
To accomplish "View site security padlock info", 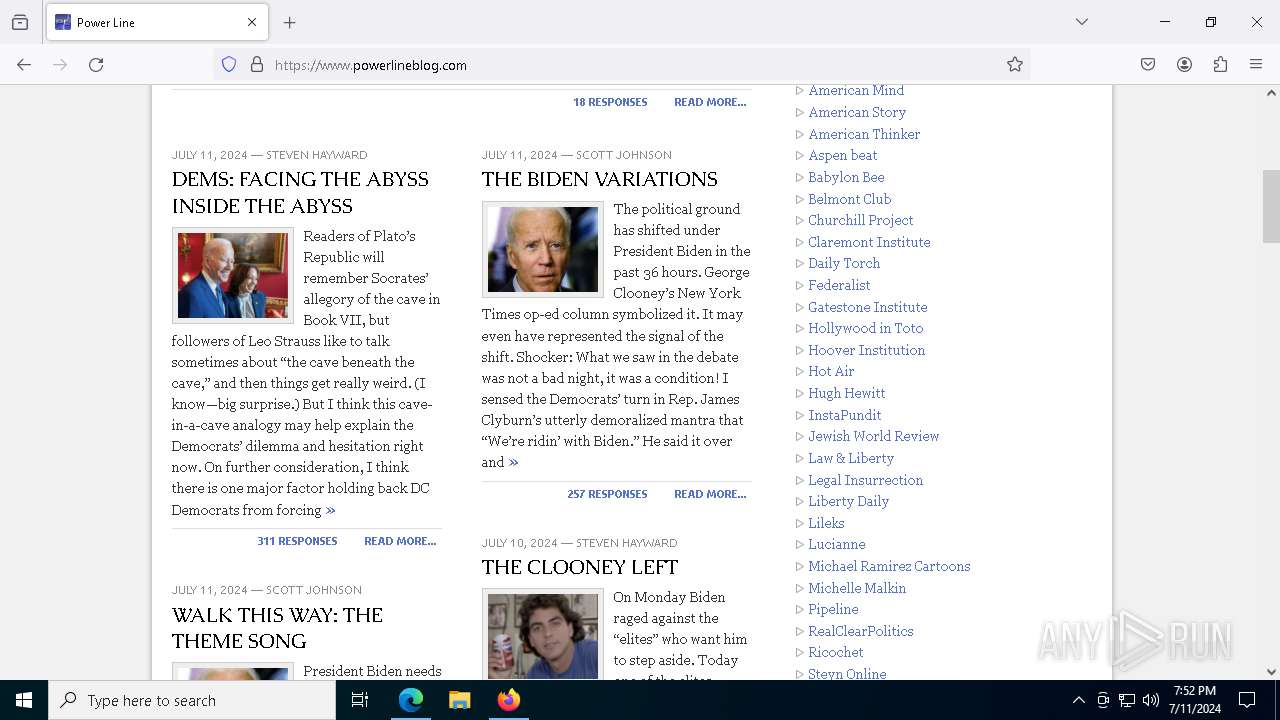I will tap(257, 64).
